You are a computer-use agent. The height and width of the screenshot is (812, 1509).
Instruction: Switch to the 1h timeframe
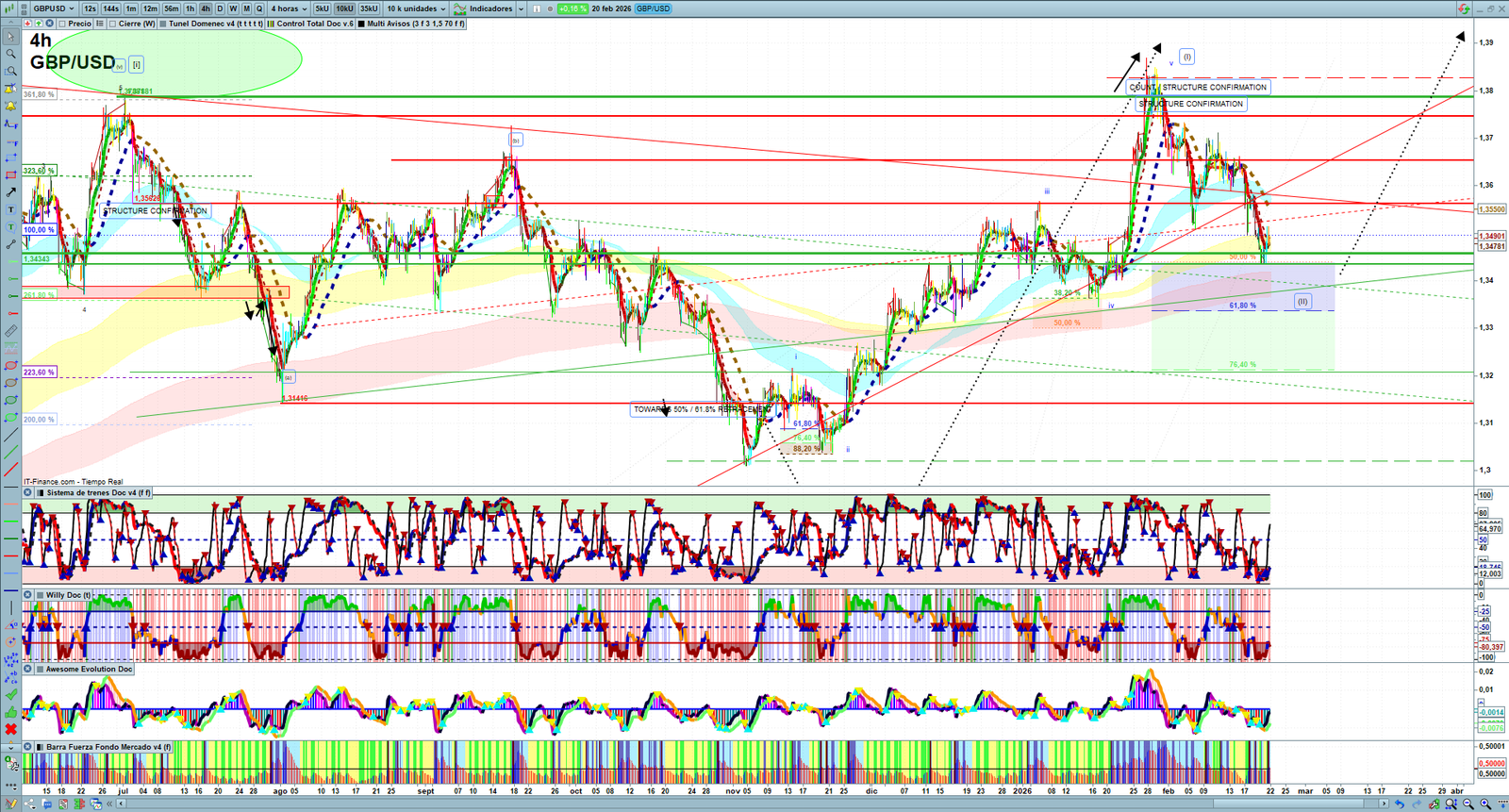tap(190, 8)
